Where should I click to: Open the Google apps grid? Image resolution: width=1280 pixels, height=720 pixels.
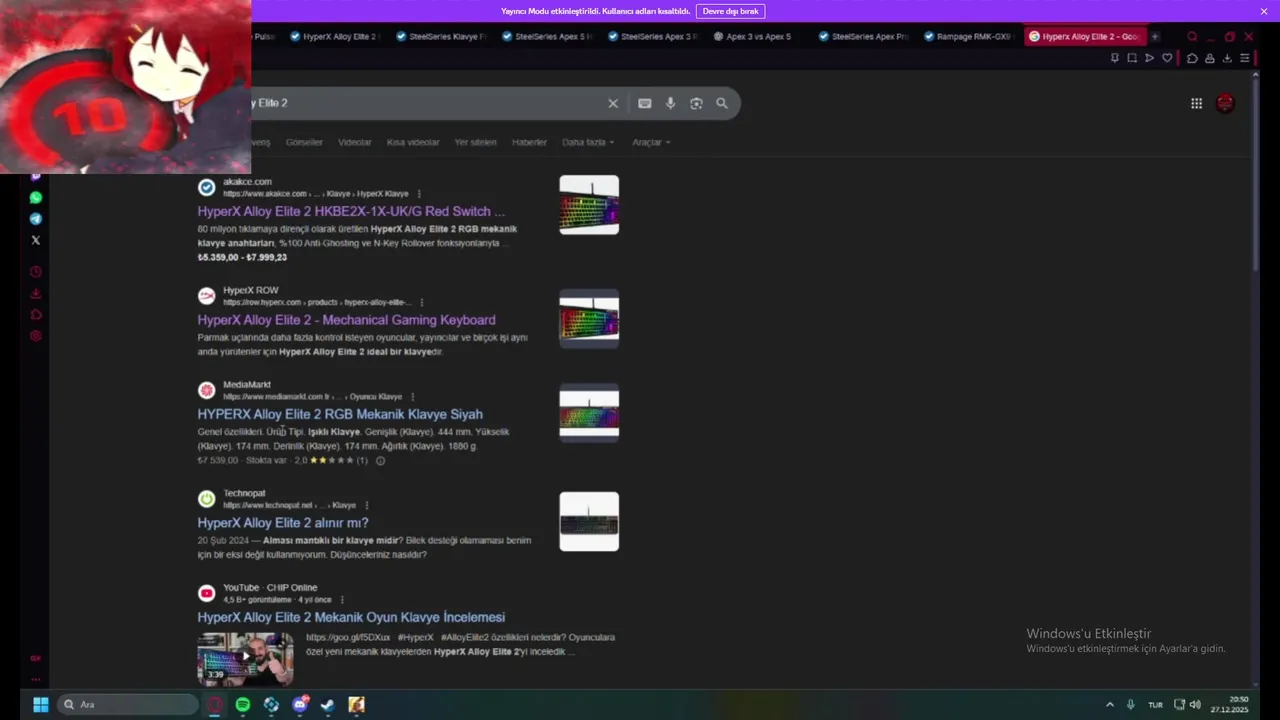[x=1196, y=103]
